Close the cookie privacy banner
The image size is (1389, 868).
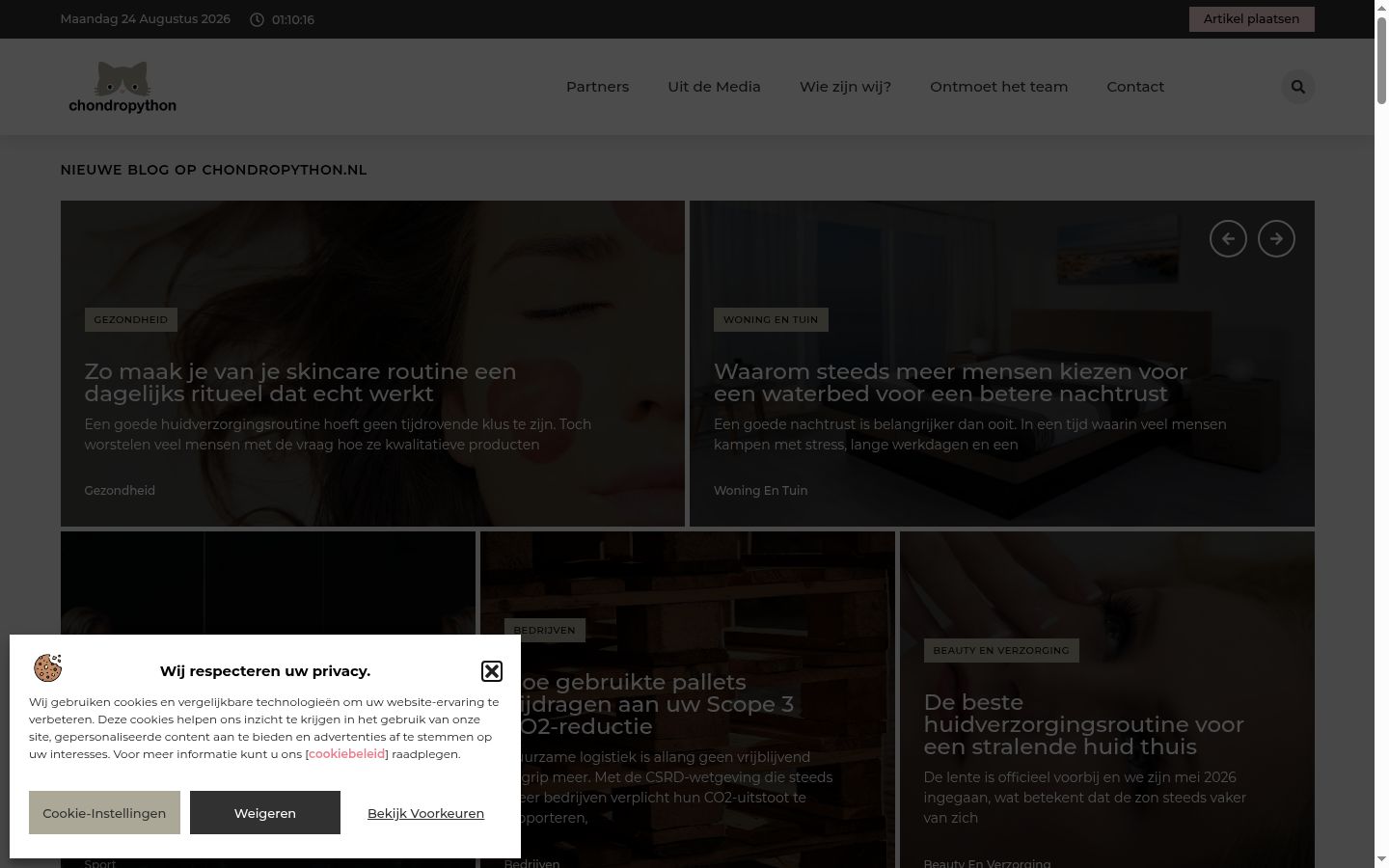pyautogui.click(x=491, y=671)
